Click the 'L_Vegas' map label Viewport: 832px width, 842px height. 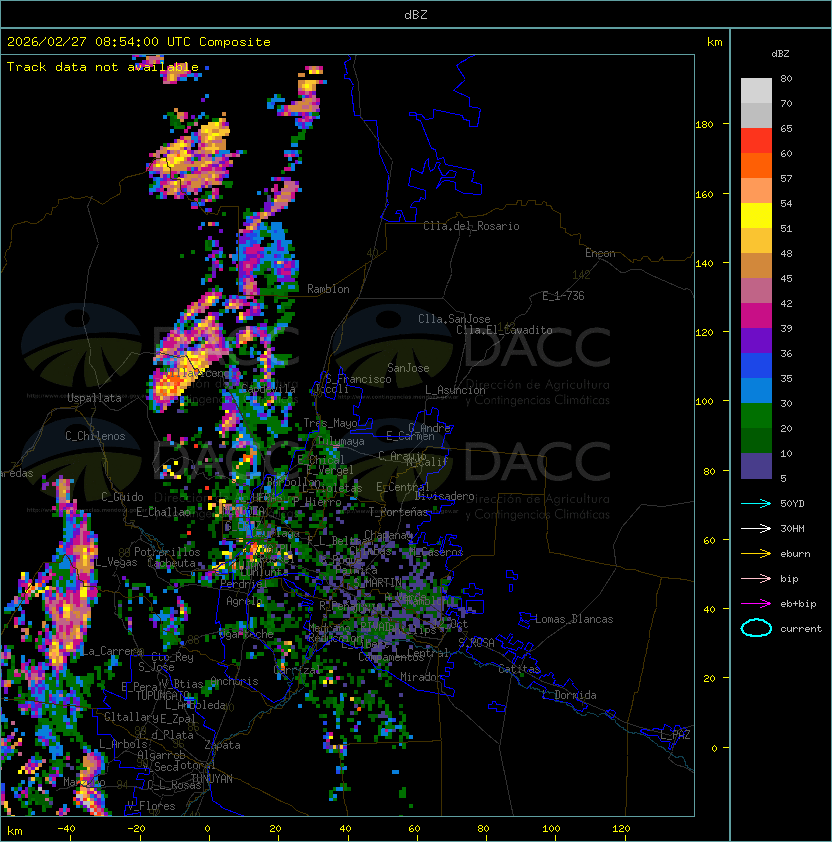click(x=116, y=562)
